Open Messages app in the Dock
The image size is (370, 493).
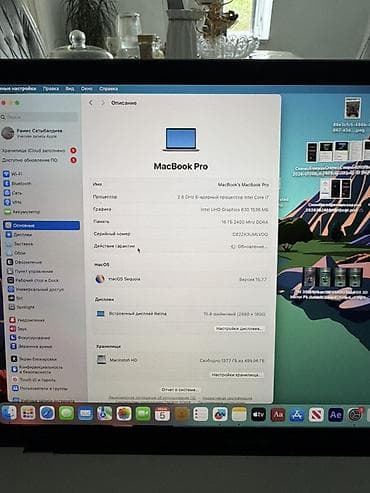[66, 414]
